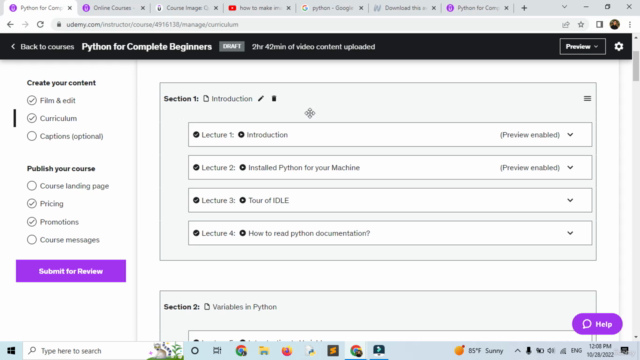Expand Lecture 1 Introduction details
The image size is (640, 360).
coord(570,135)
